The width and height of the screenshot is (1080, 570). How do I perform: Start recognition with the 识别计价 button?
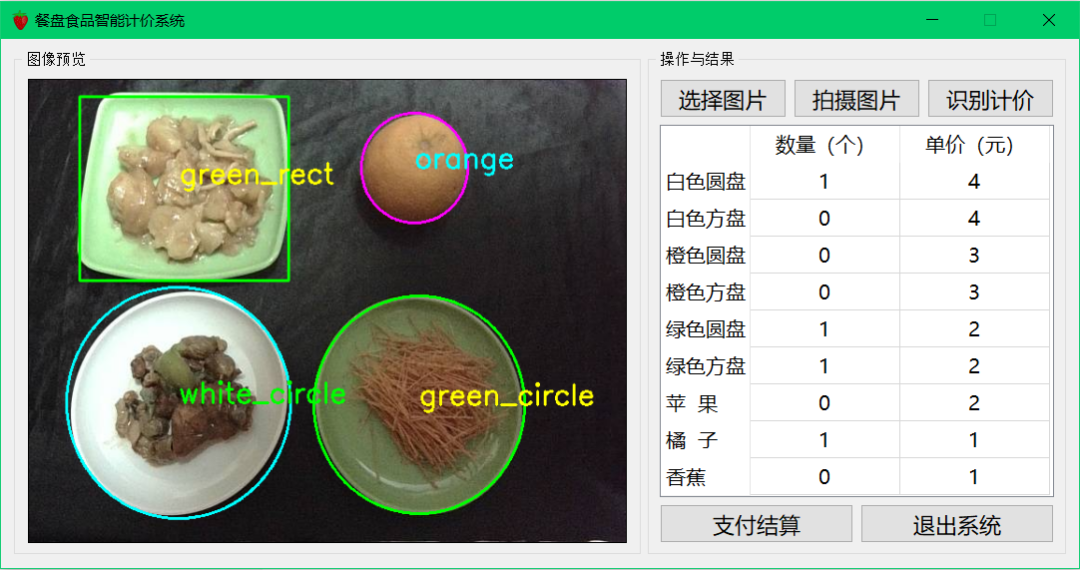click(x=990, y=99)
